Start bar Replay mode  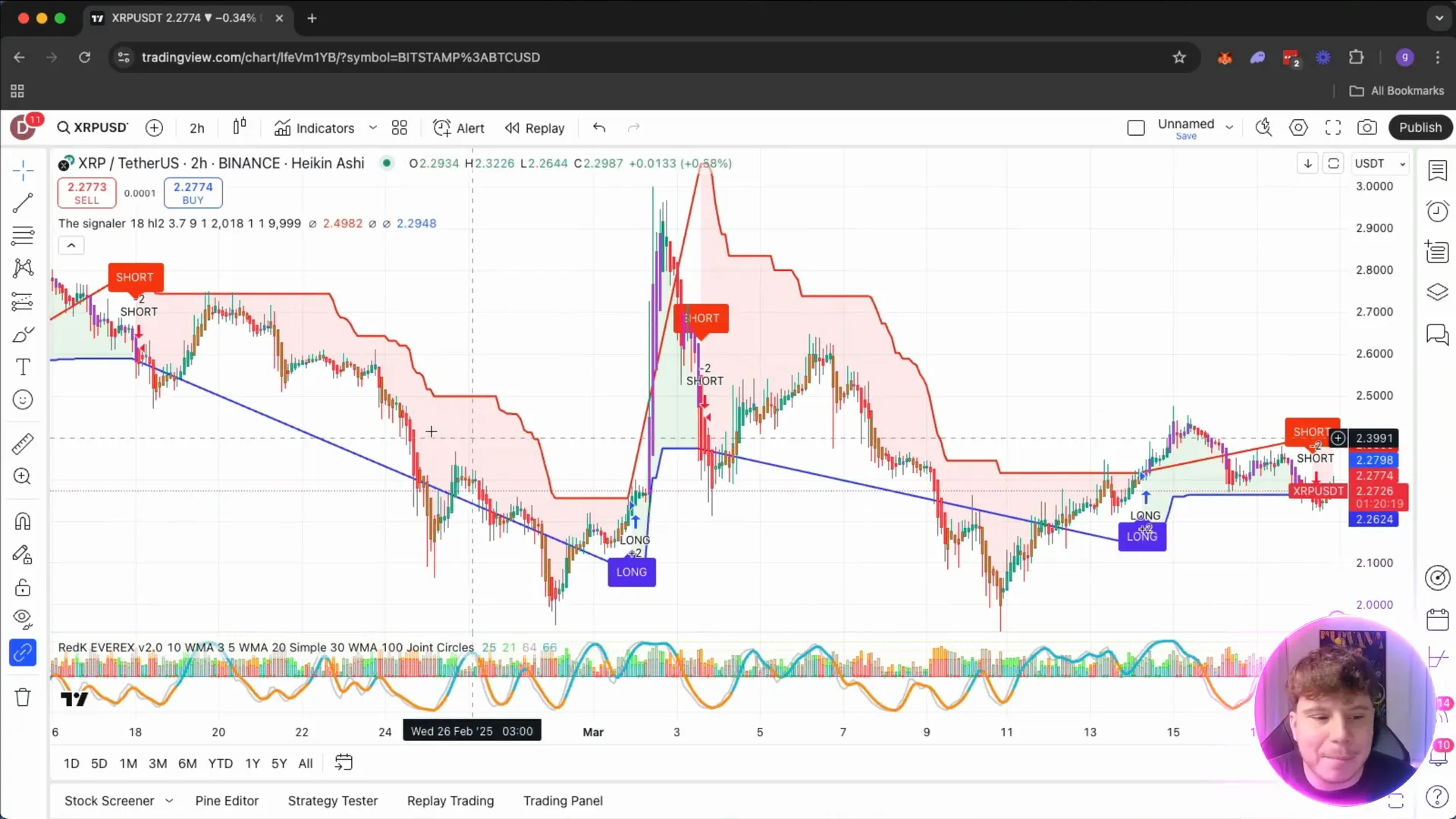[x=535, y=128]
